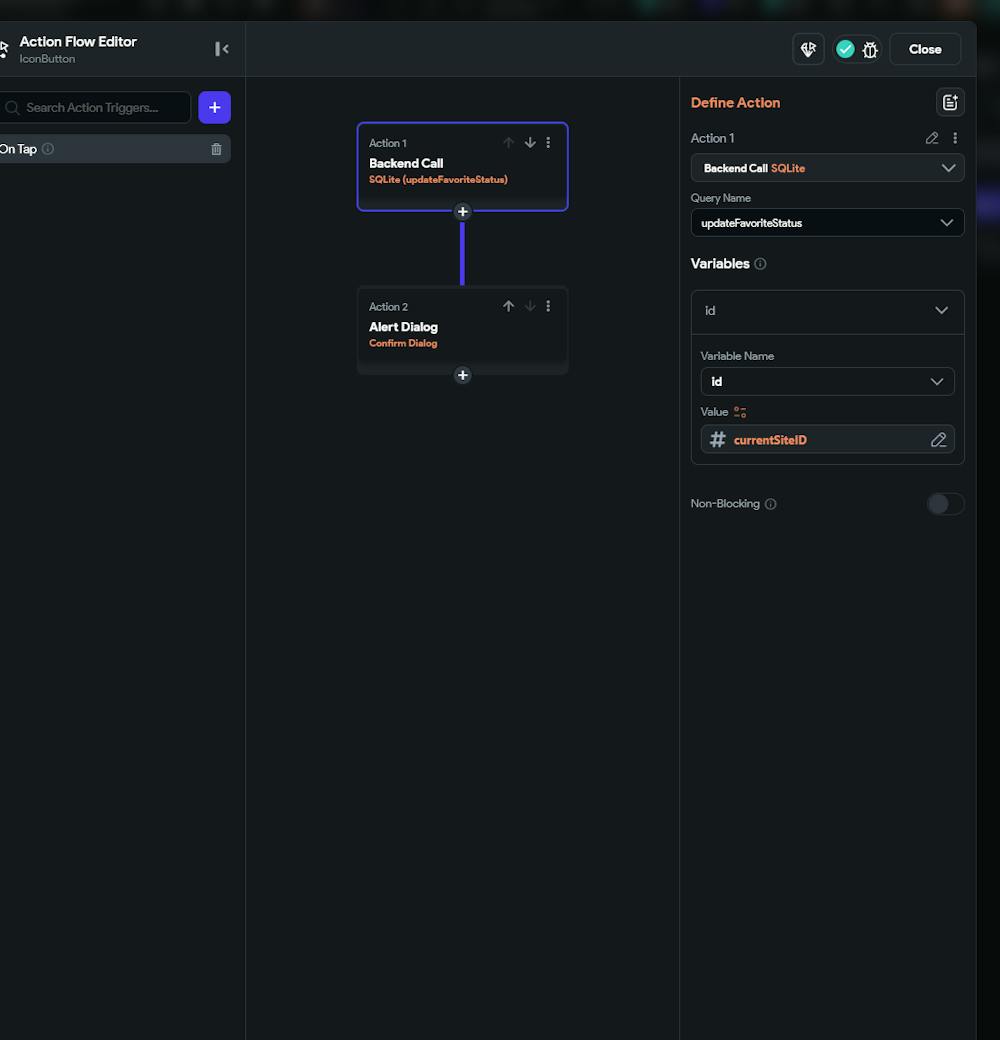Open the Define Action notes icon

950,102
